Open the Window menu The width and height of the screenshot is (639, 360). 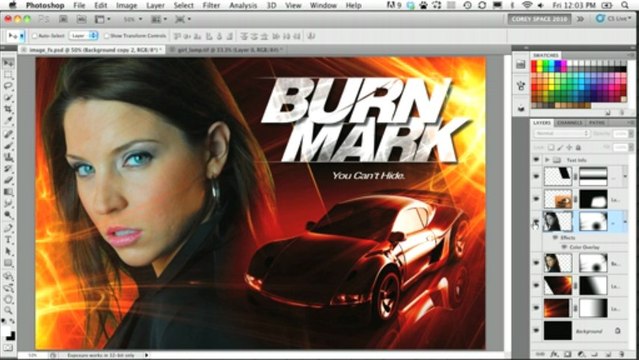[323, 5]
